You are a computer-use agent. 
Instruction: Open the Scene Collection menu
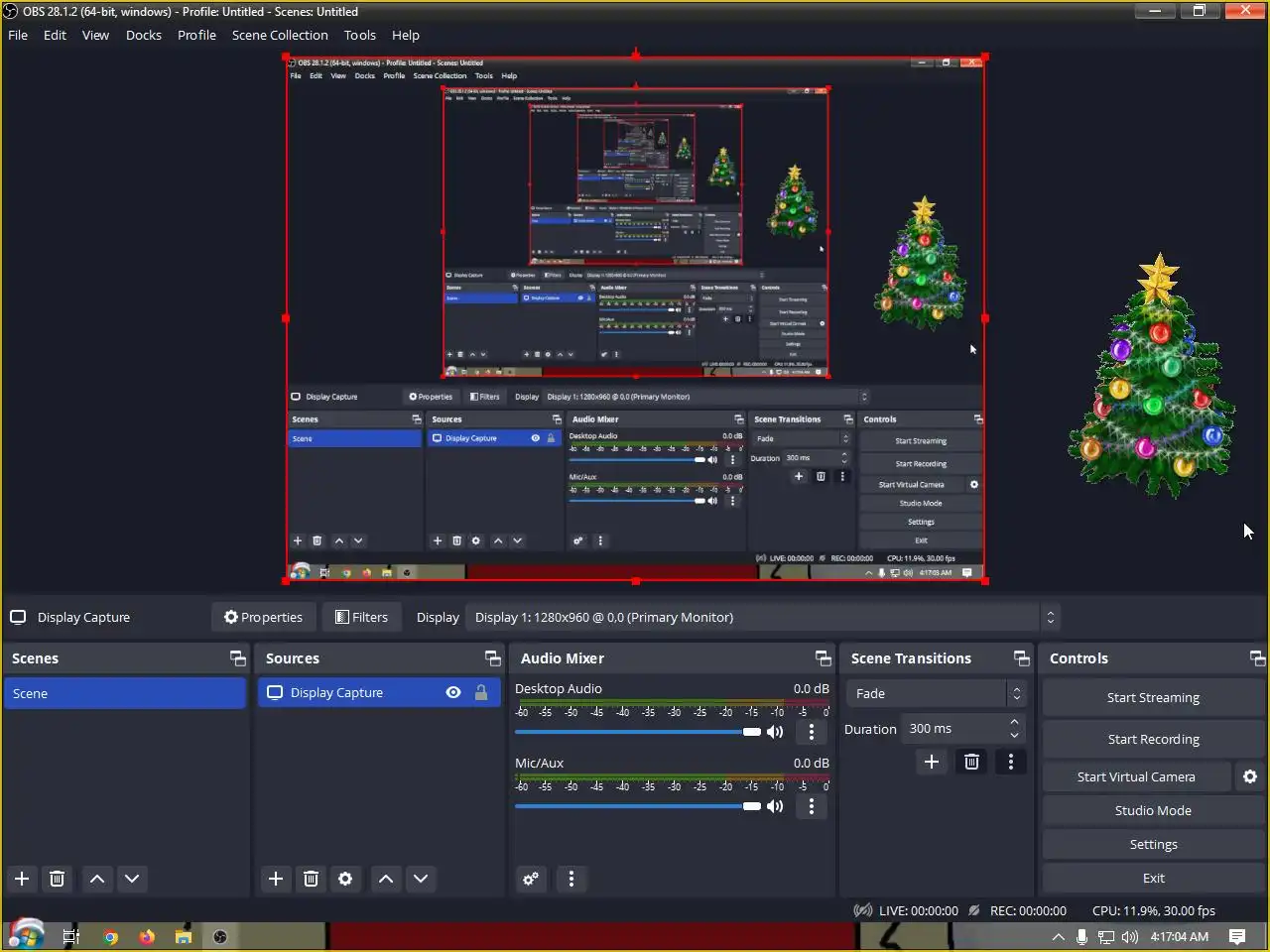(280, 35)
